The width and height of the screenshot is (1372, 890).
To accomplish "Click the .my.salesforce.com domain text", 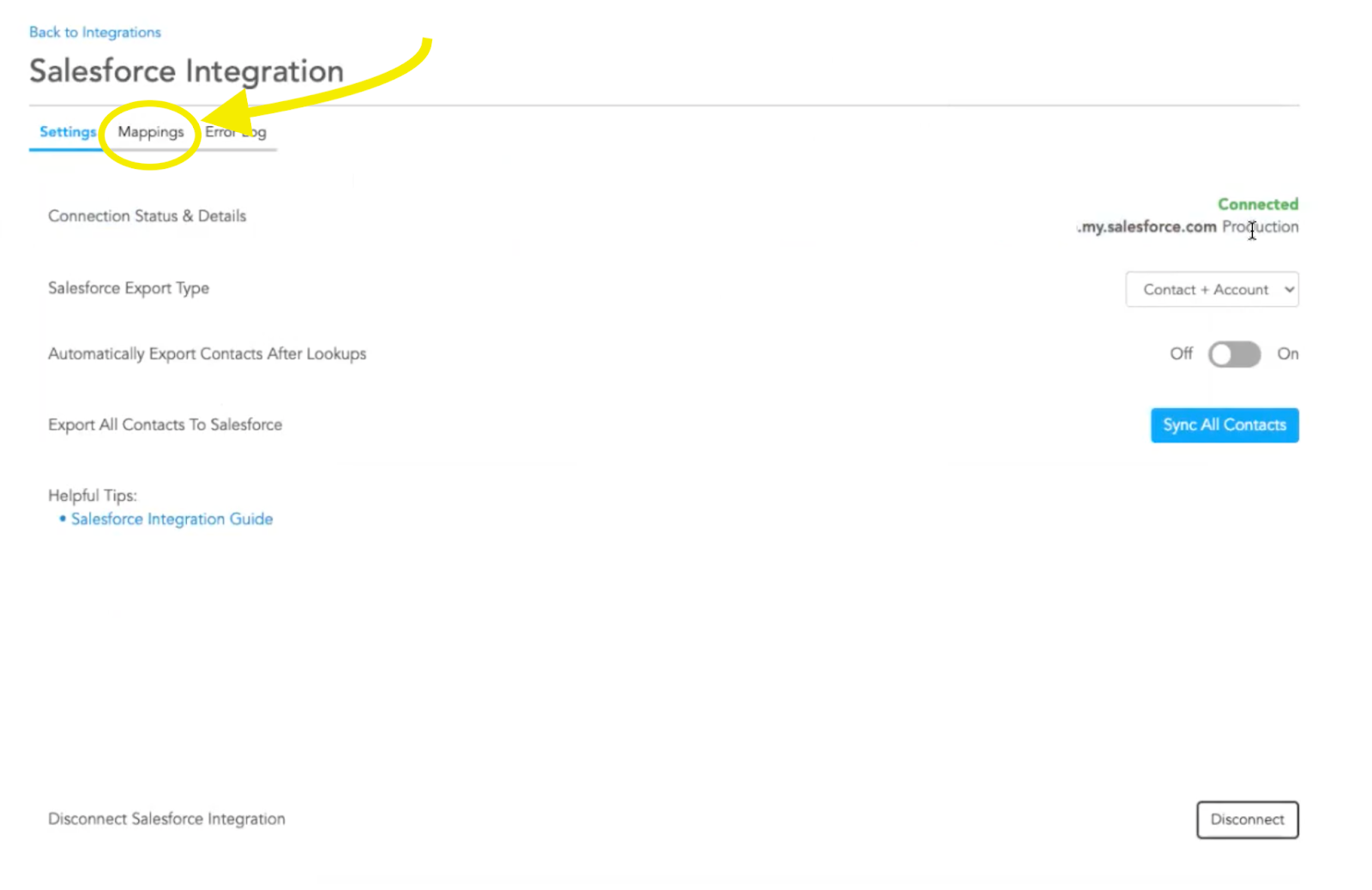I will (x=1147, y=227).
